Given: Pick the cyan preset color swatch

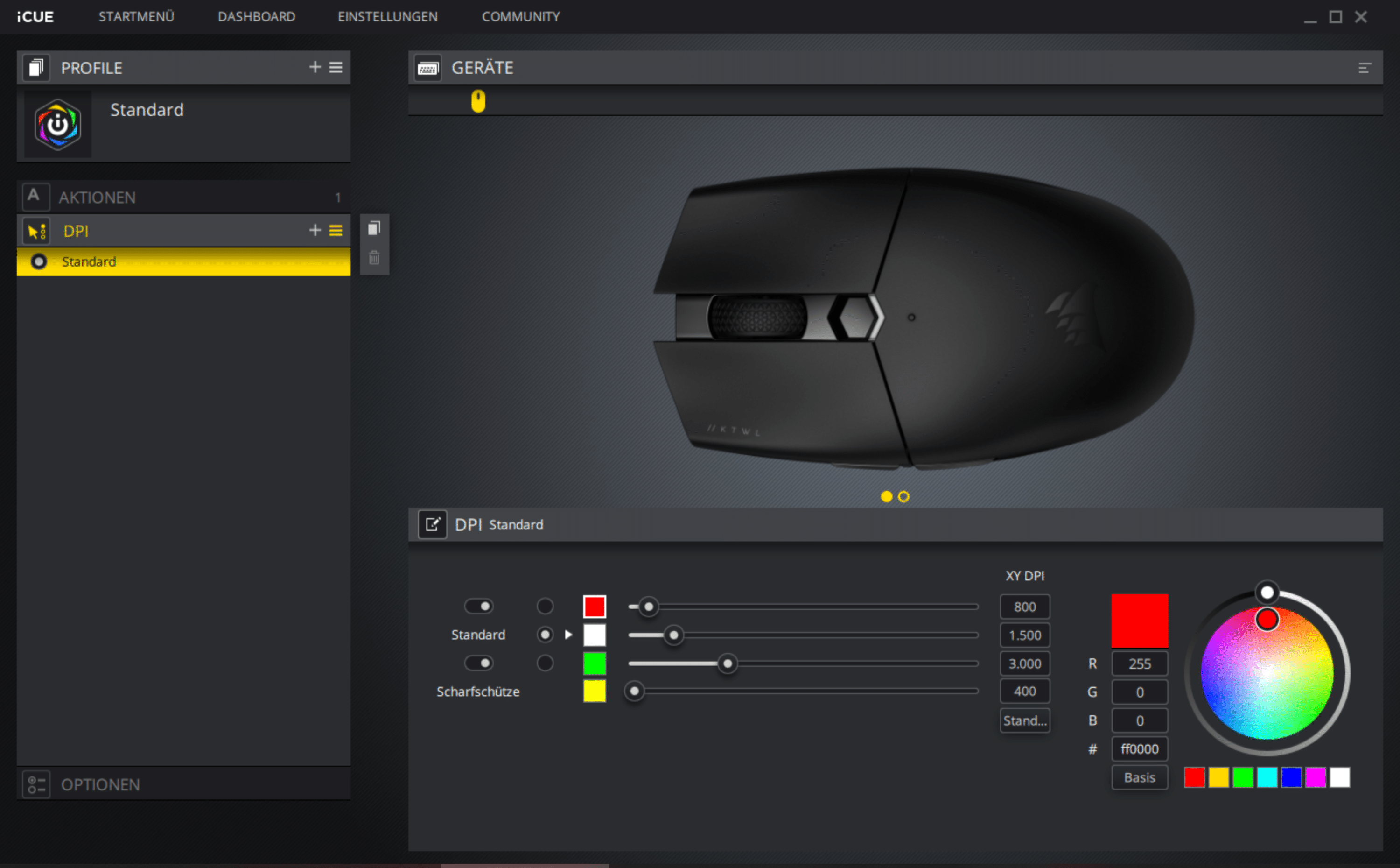Looking at the screenshot, I should (x=1267, y=777).
